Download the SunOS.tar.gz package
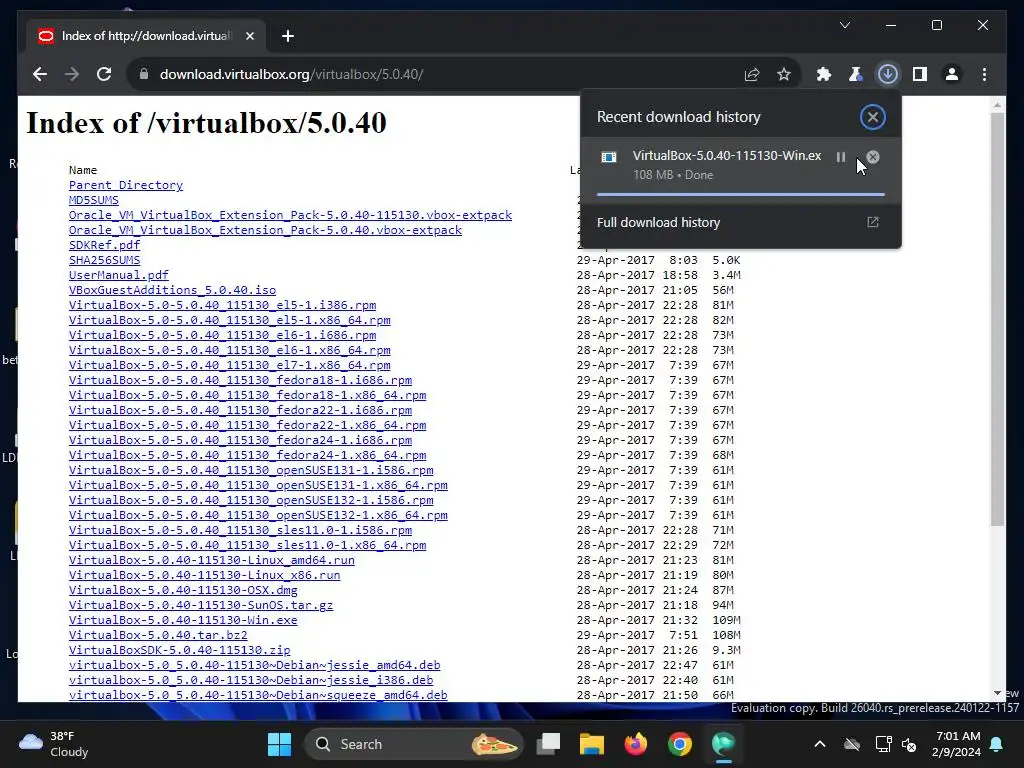 coord(200,605)
